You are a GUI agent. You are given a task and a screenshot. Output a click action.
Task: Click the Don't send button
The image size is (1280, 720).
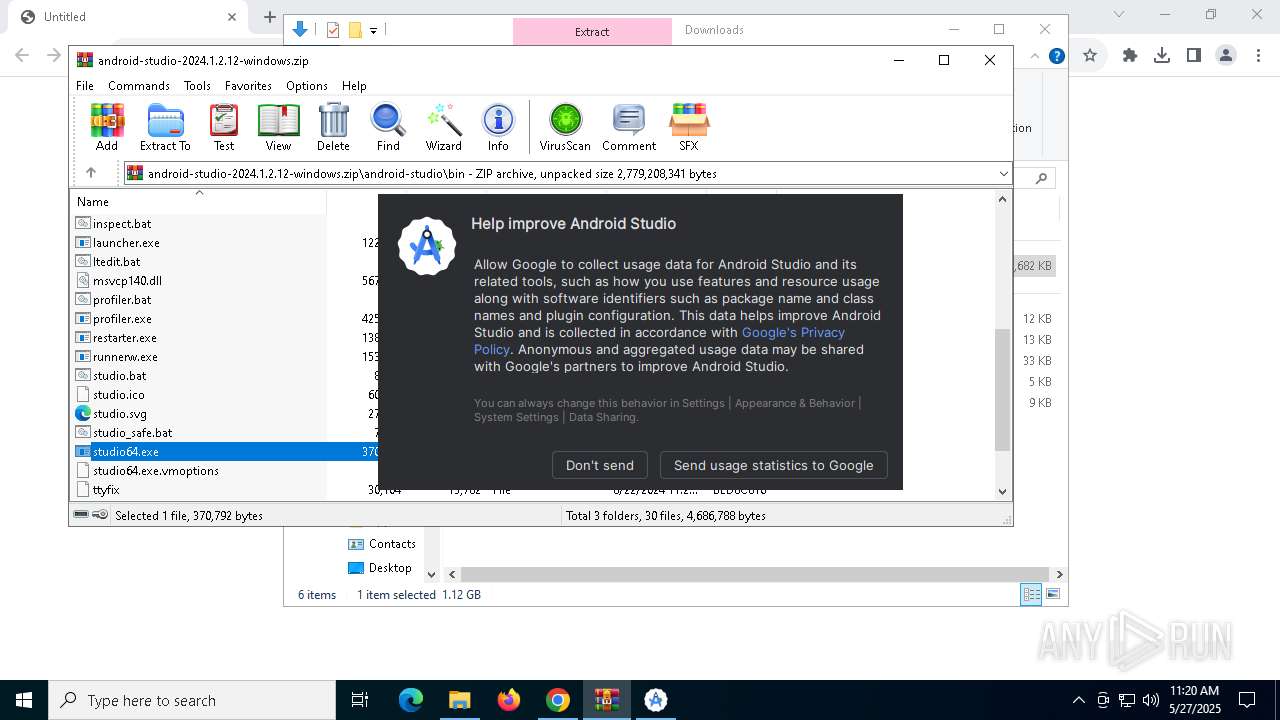click(600, 465)
